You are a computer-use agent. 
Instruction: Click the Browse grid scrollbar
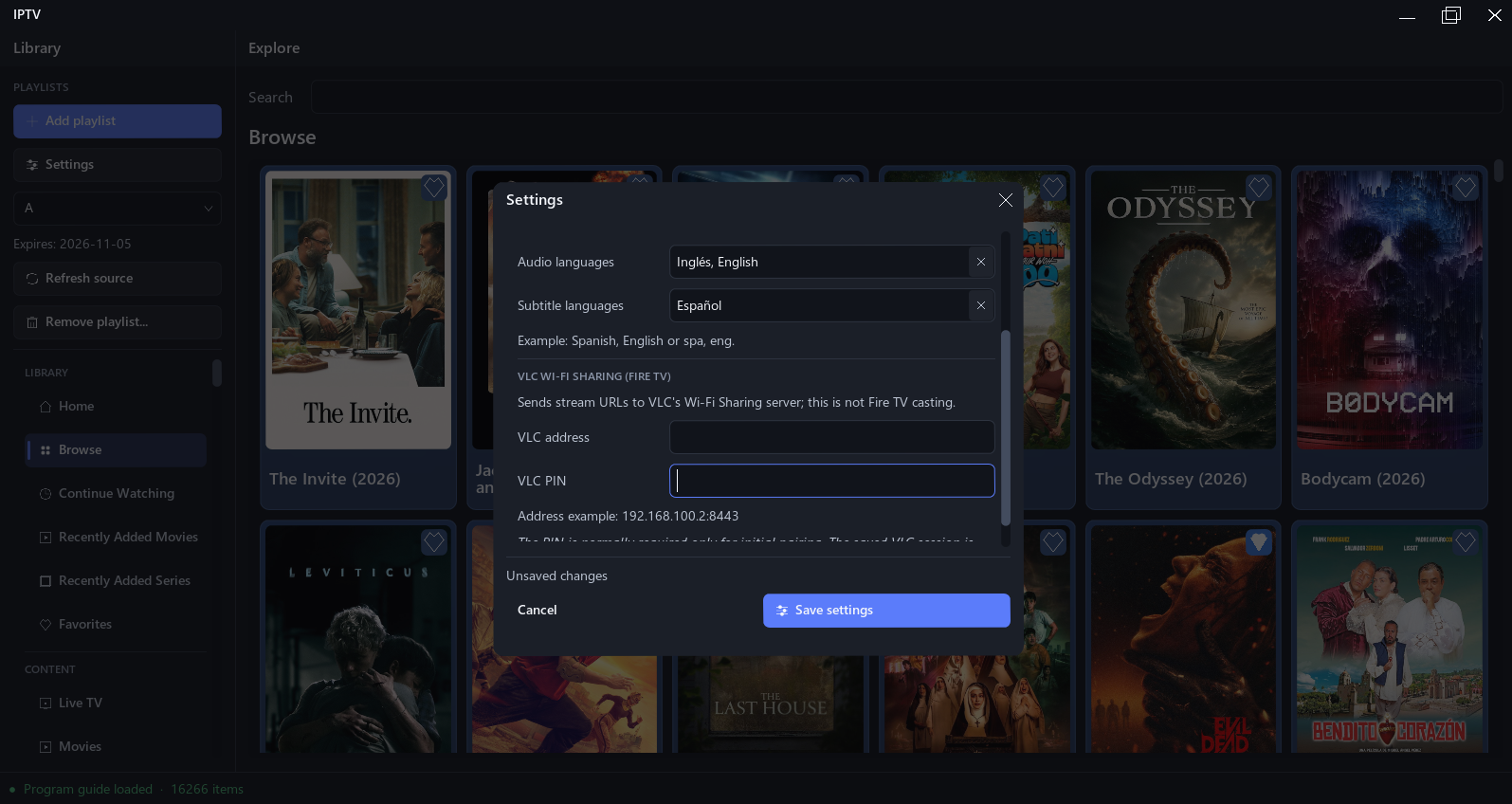1499,171
